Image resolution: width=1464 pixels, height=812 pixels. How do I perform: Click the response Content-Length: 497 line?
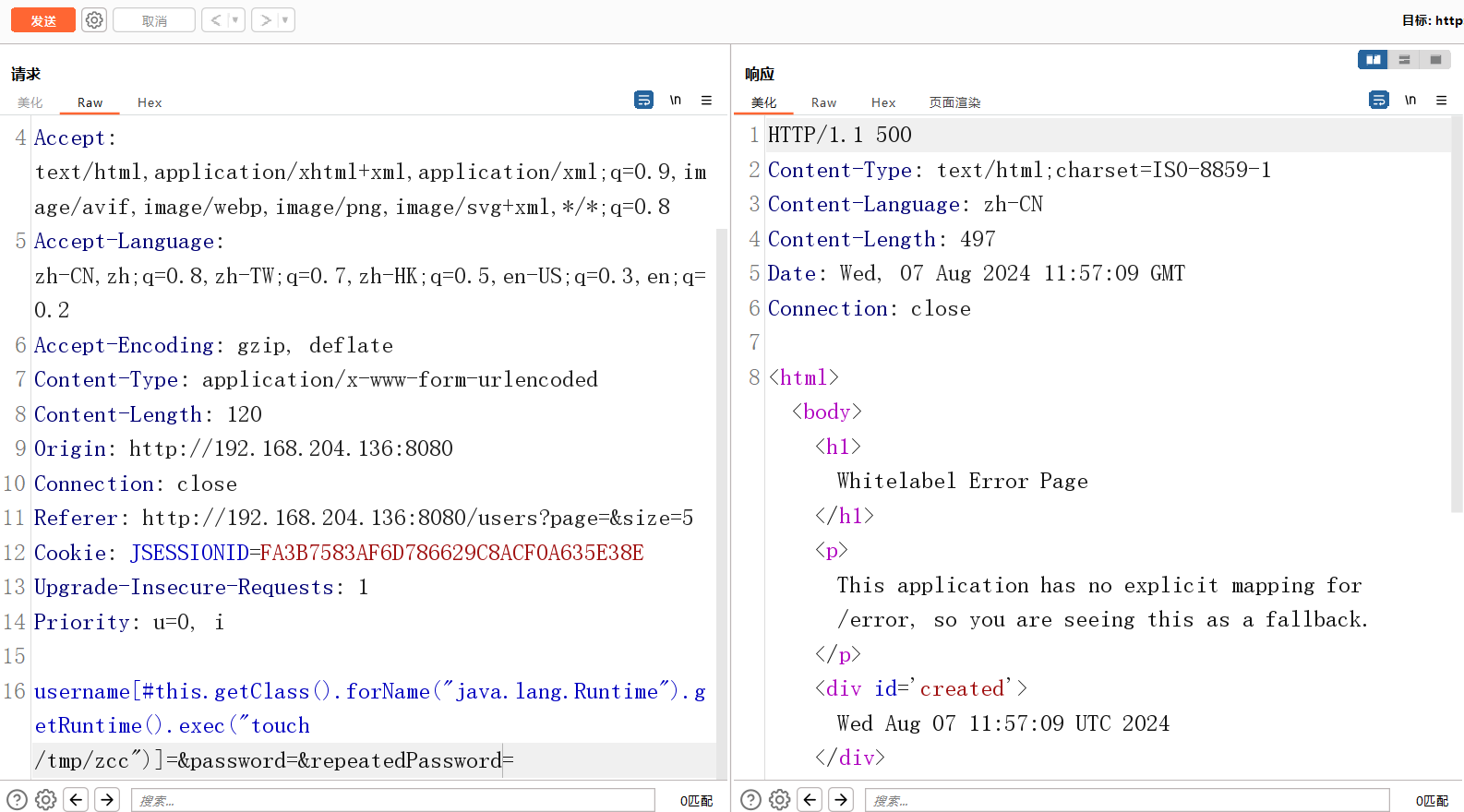[x=882, y=239]
